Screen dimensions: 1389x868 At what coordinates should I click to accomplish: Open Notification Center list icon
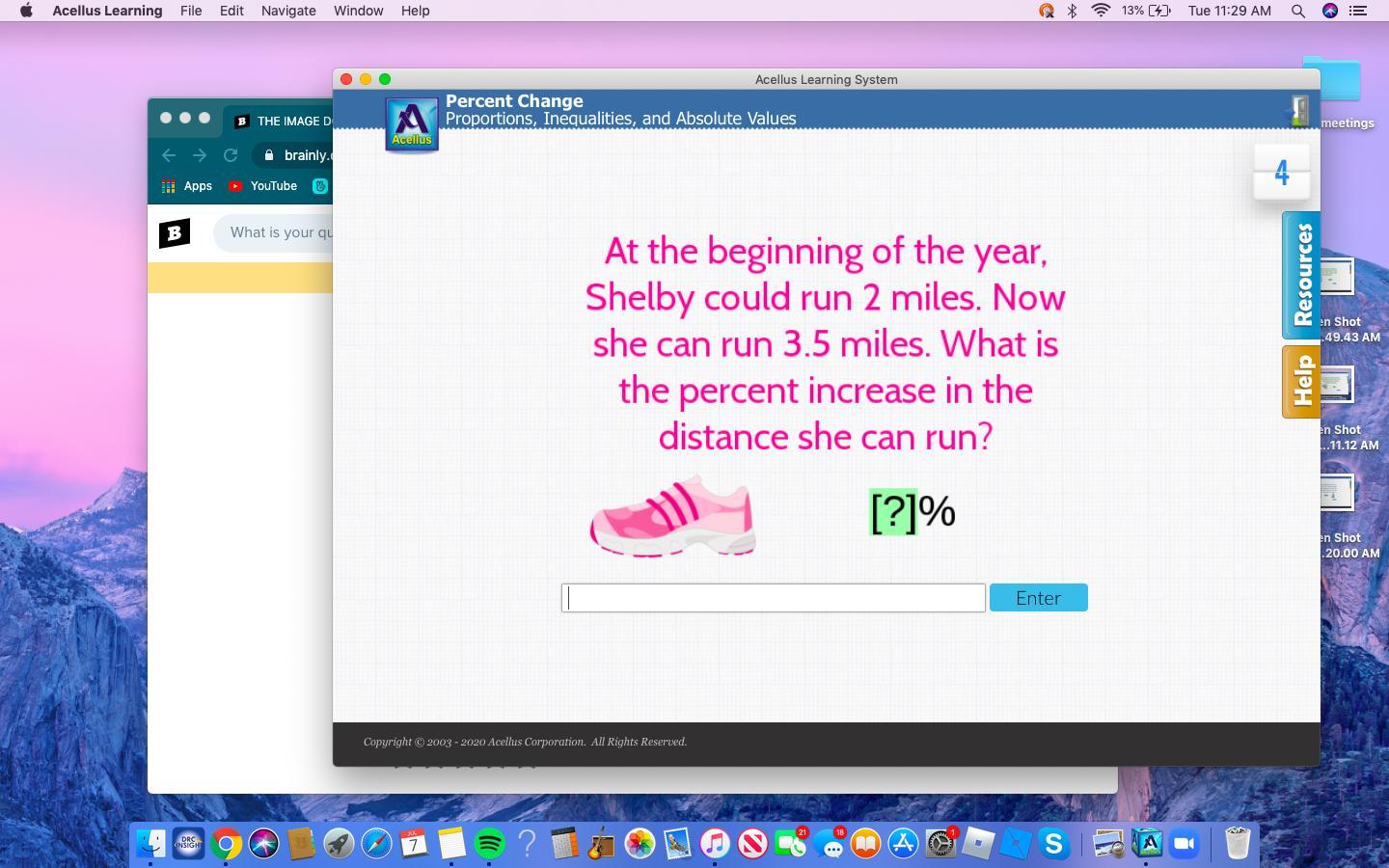click(1358, 11)
